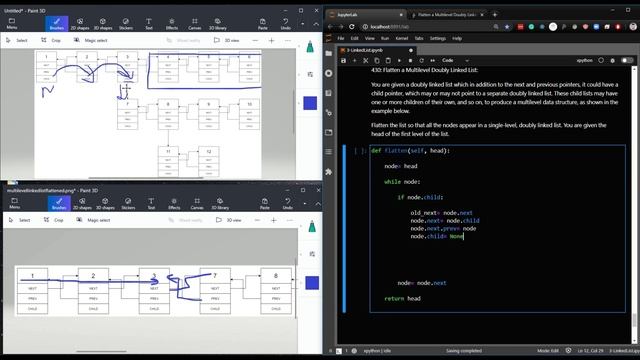This screenshot has width=640, height=360.
Task: Open Stickers in the top Paint 3D window
Action: [126, 24]
